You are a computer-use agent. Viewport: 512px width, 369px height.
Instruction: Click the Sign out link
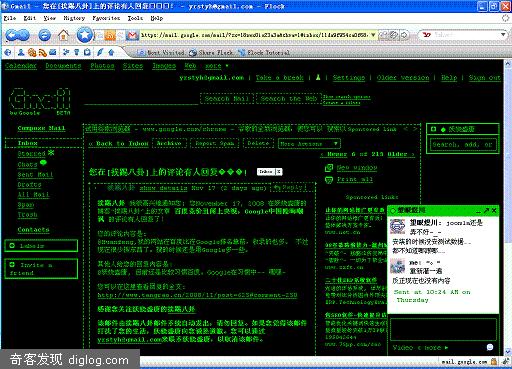(x=485, y=77)
